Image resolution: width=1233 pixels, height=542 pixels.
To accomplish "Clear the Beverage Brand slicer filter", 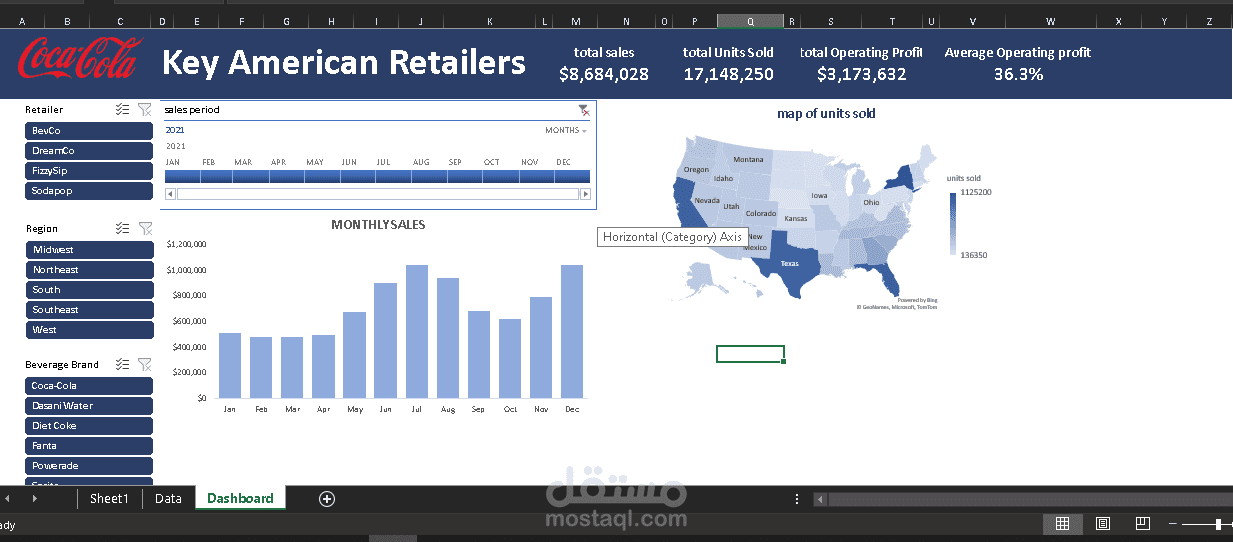I will pyautogui.click(x=145, y=365).
